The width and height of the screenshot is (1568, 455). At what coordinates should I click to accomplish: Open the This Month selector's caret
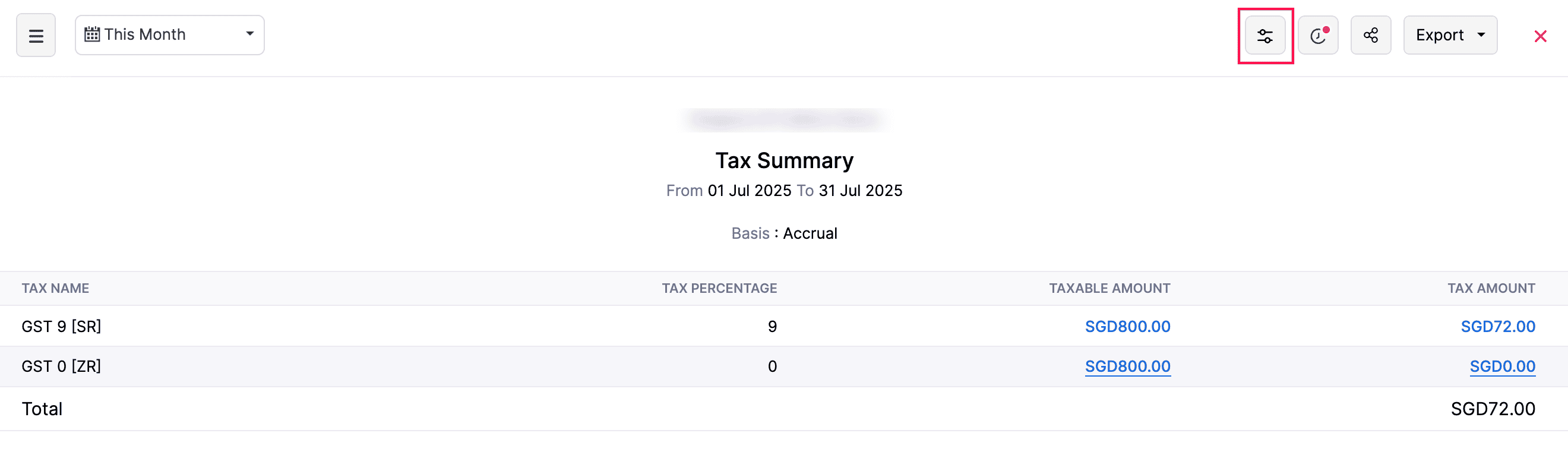point(249,34)
